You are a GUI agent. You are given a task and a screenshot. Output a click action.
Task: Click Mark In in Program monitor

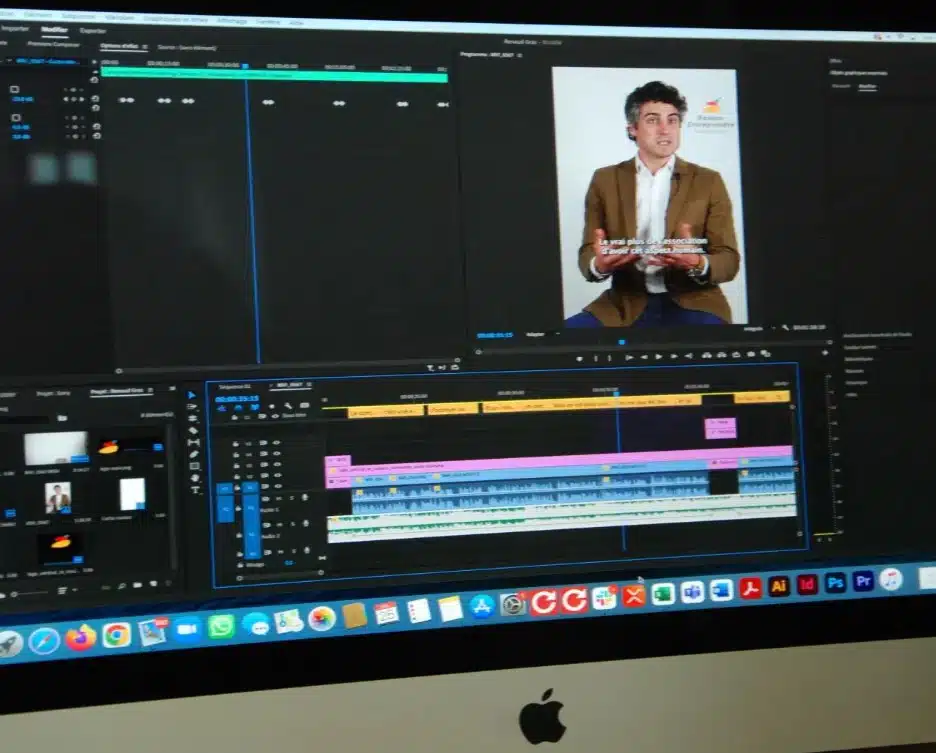coord(595,358)
